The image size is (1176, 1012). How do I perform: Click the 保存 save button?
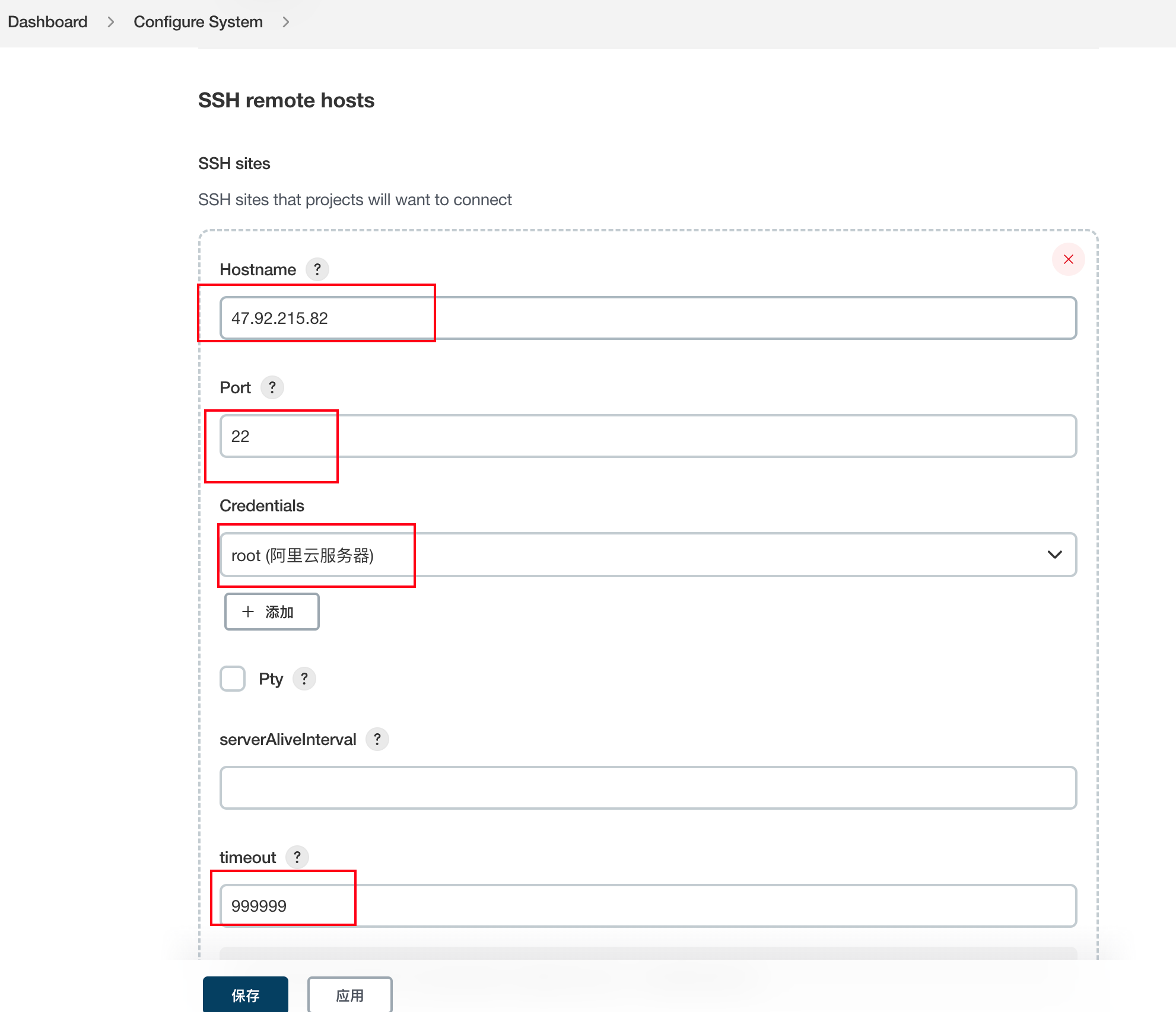tap(246, 995)
